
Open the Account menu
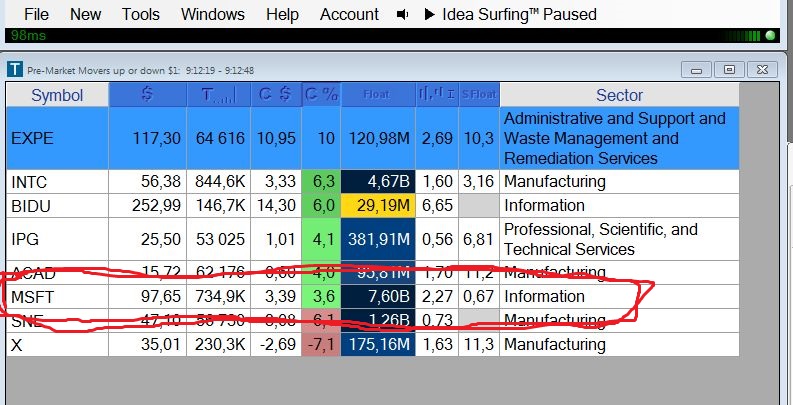(x=349, y=14)
